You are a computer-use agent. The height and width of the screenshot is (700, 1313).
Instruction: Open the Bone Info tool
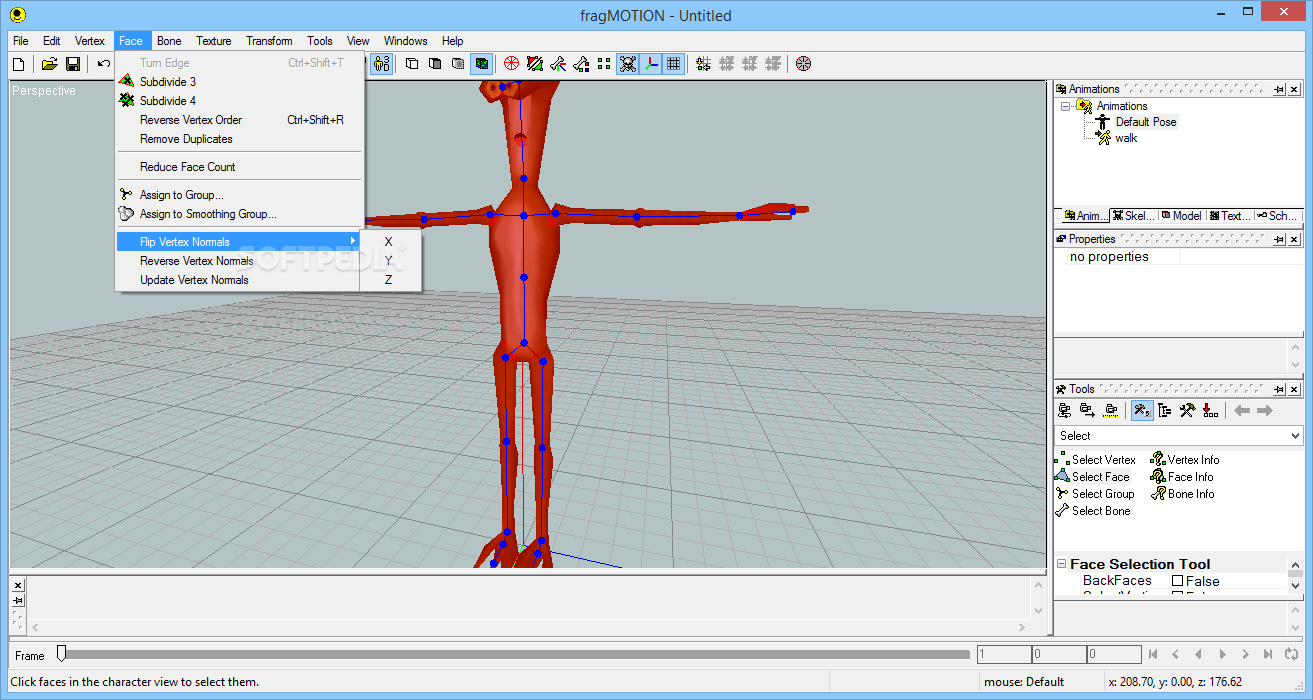(1183, 494)
